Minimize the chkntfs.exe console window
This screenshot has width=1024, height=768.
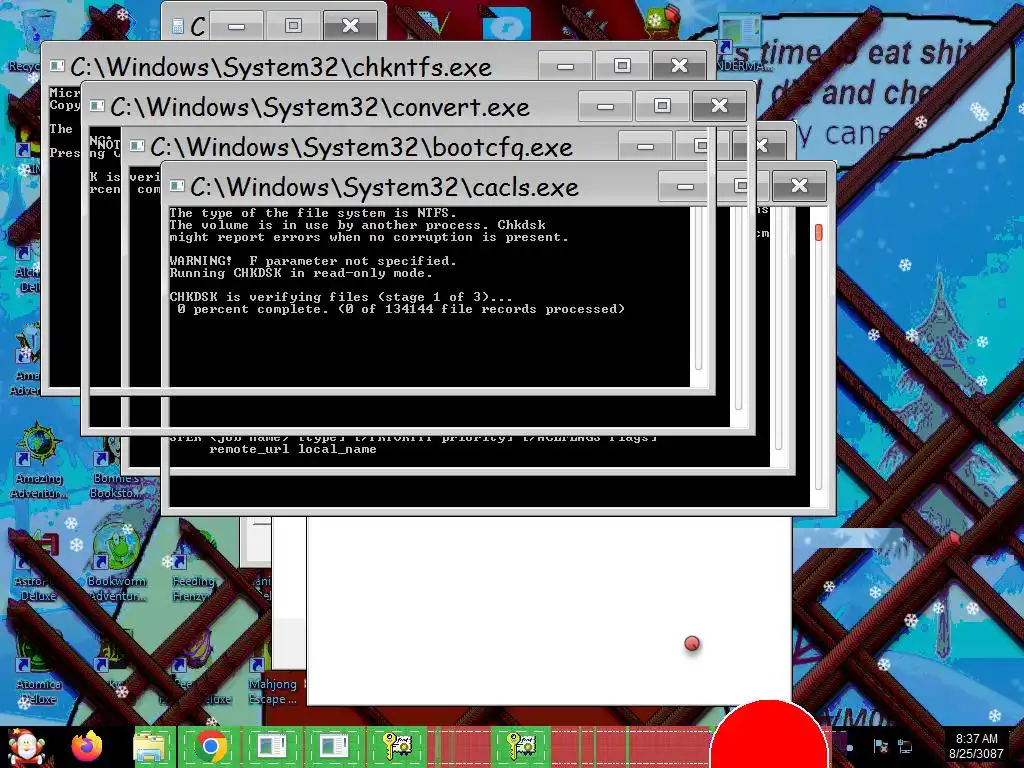(x=566, y=65)
